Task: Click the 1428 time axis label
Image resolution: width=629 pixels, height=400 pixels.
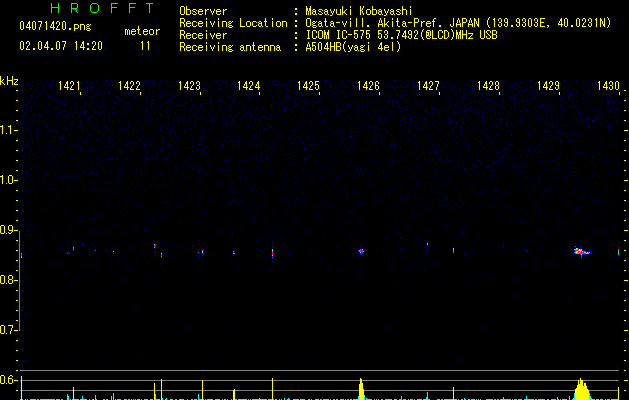Action: tap(488, 86)
